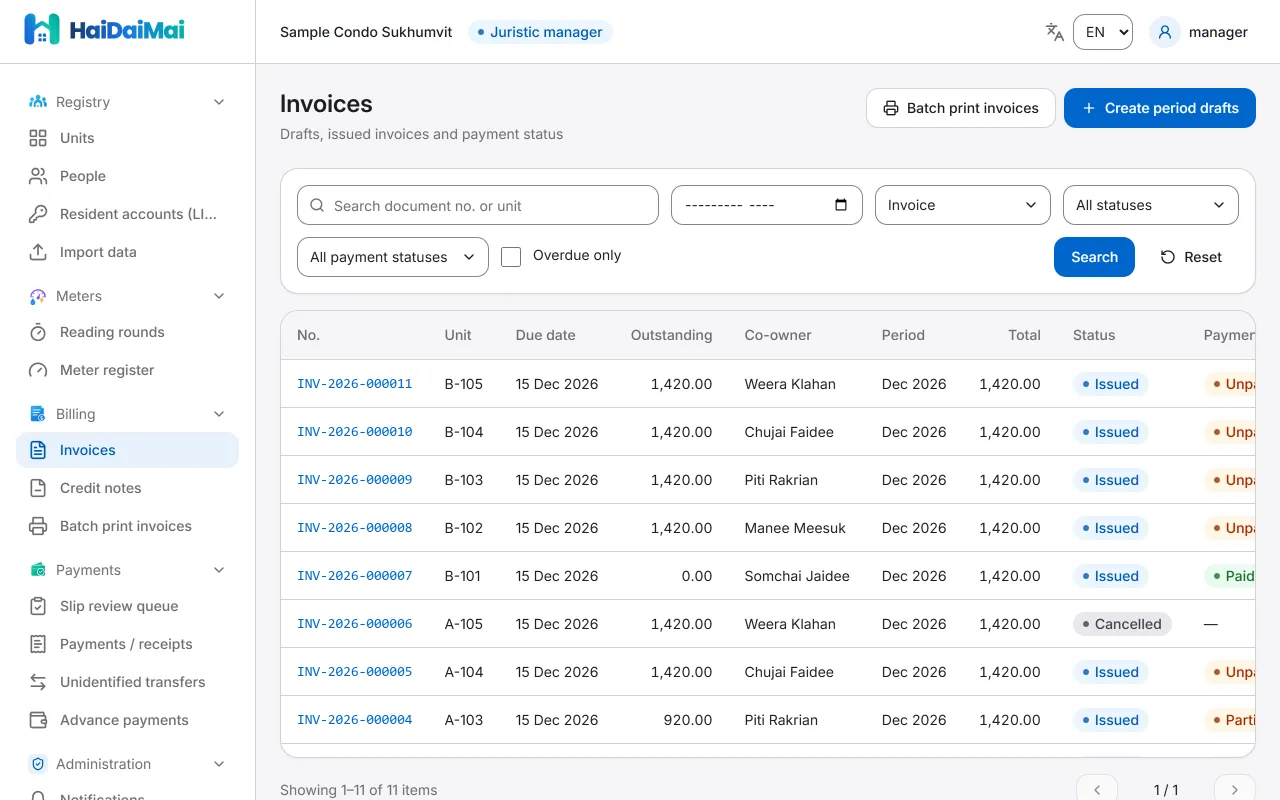
Task: Click the Unidentified transfers arrows icon
Action: pos(38,682)
